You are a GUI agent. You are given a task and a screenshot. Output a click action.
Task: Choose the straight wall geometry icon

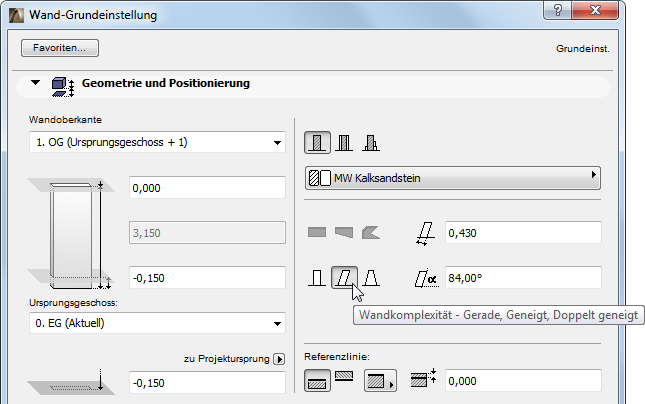[317, 232]
